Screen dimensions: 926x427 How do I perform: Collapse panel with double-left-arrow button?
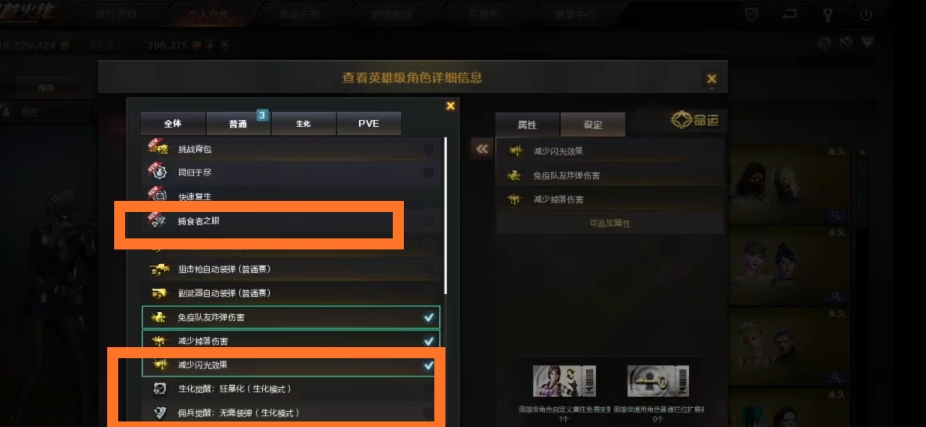[x=482, y=149]
